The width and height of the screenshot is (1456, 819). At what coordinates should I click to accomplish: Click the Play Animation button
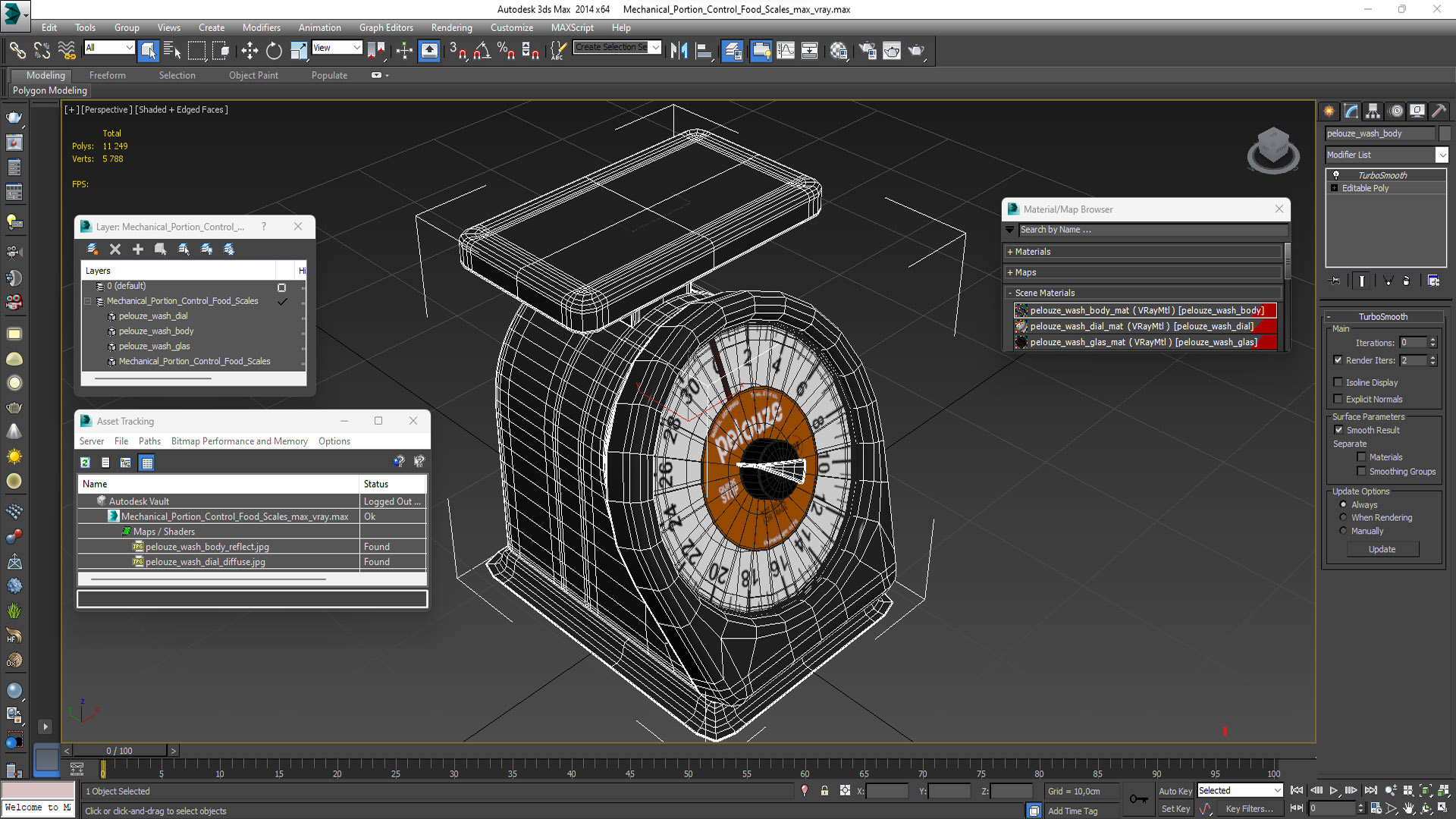click(1333, 791)
